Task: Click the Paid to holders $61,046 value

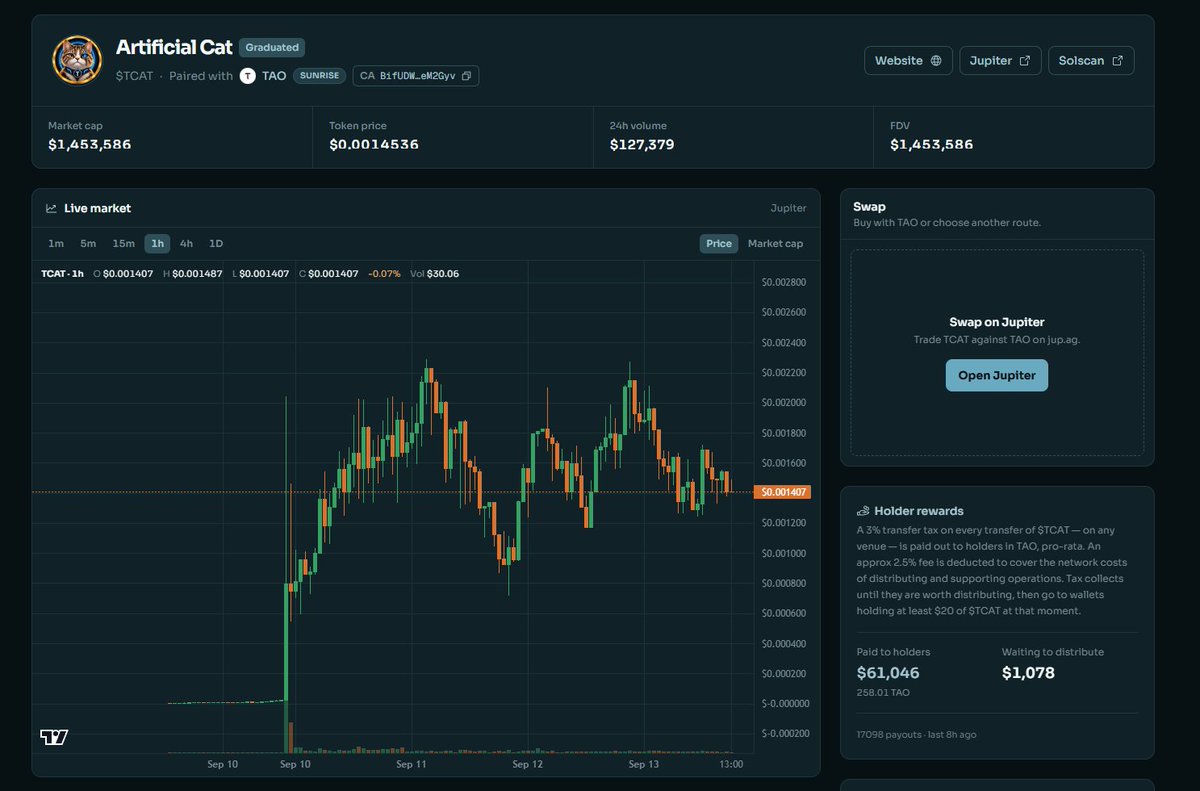Action: [888, 673]
